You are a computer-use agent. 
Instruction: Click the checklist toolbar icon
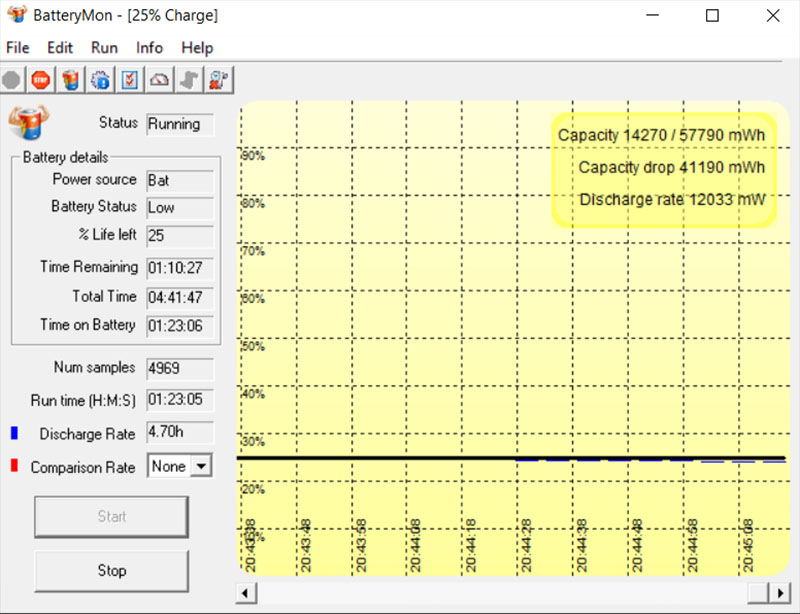pyautogui.click(x=130, y=79)
